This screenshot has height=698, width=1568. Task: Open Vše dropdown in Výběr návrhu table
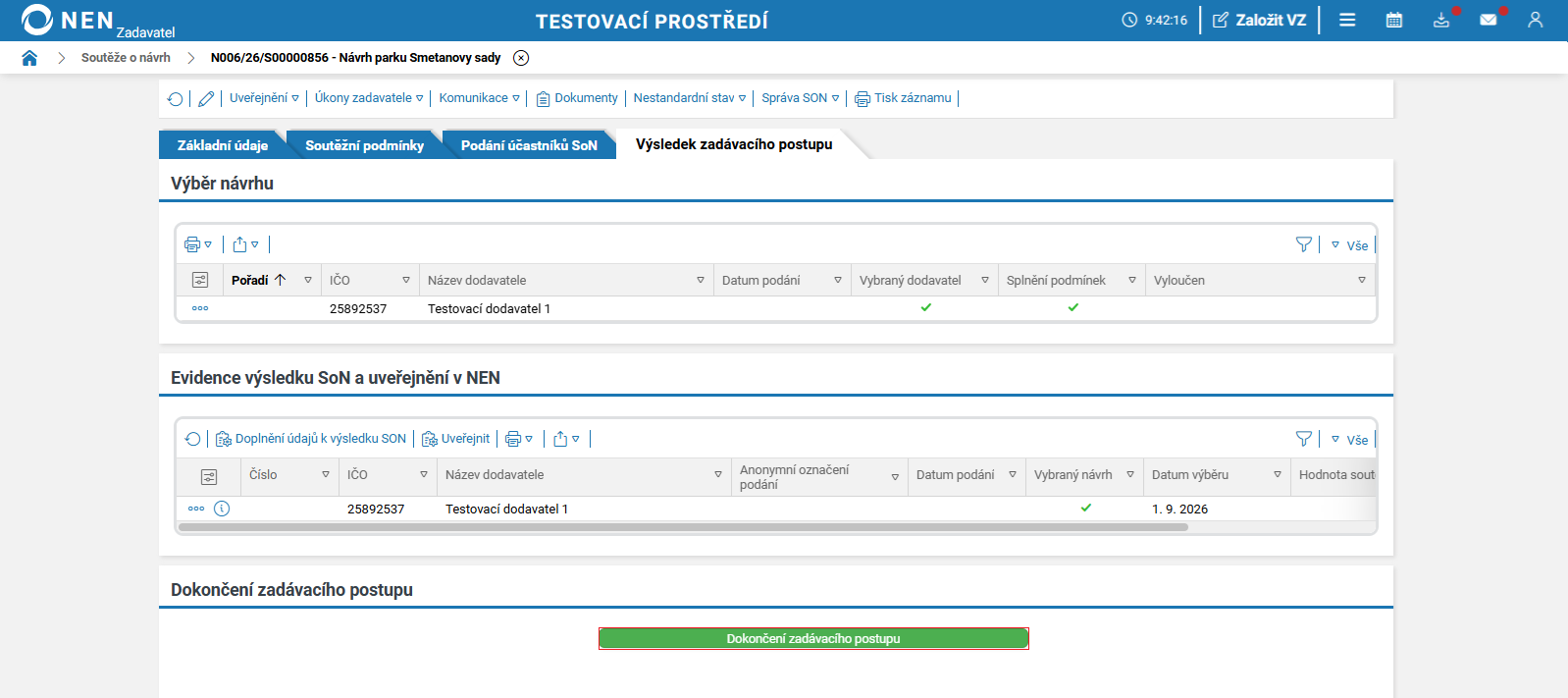point(1349,245)
